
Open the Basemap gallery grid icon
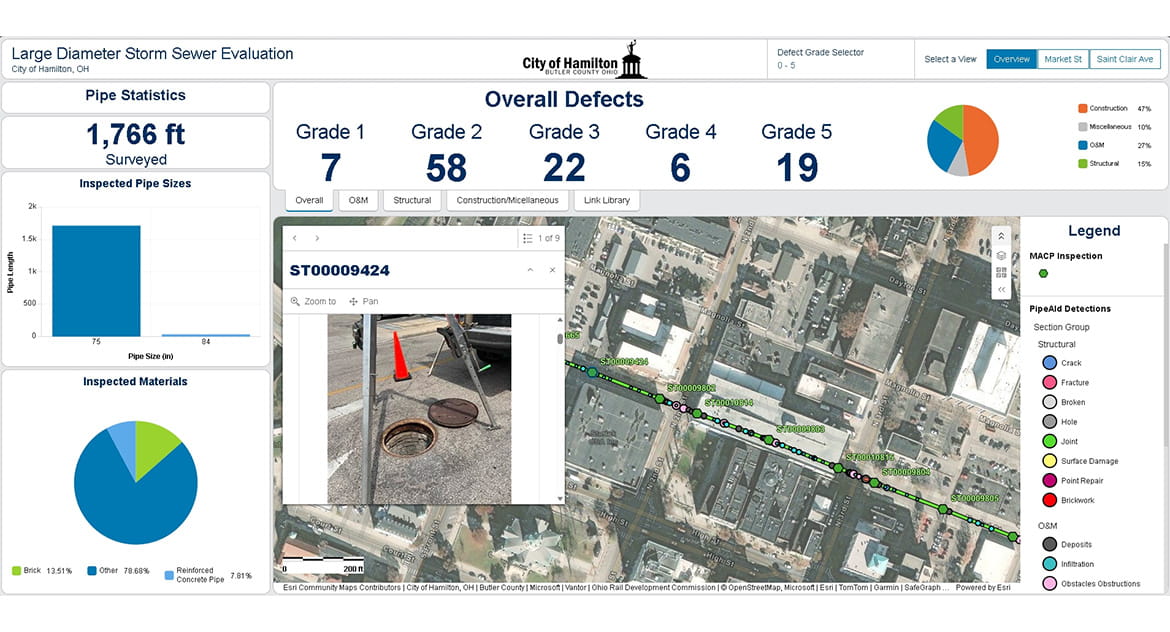tap(1001, 272)
